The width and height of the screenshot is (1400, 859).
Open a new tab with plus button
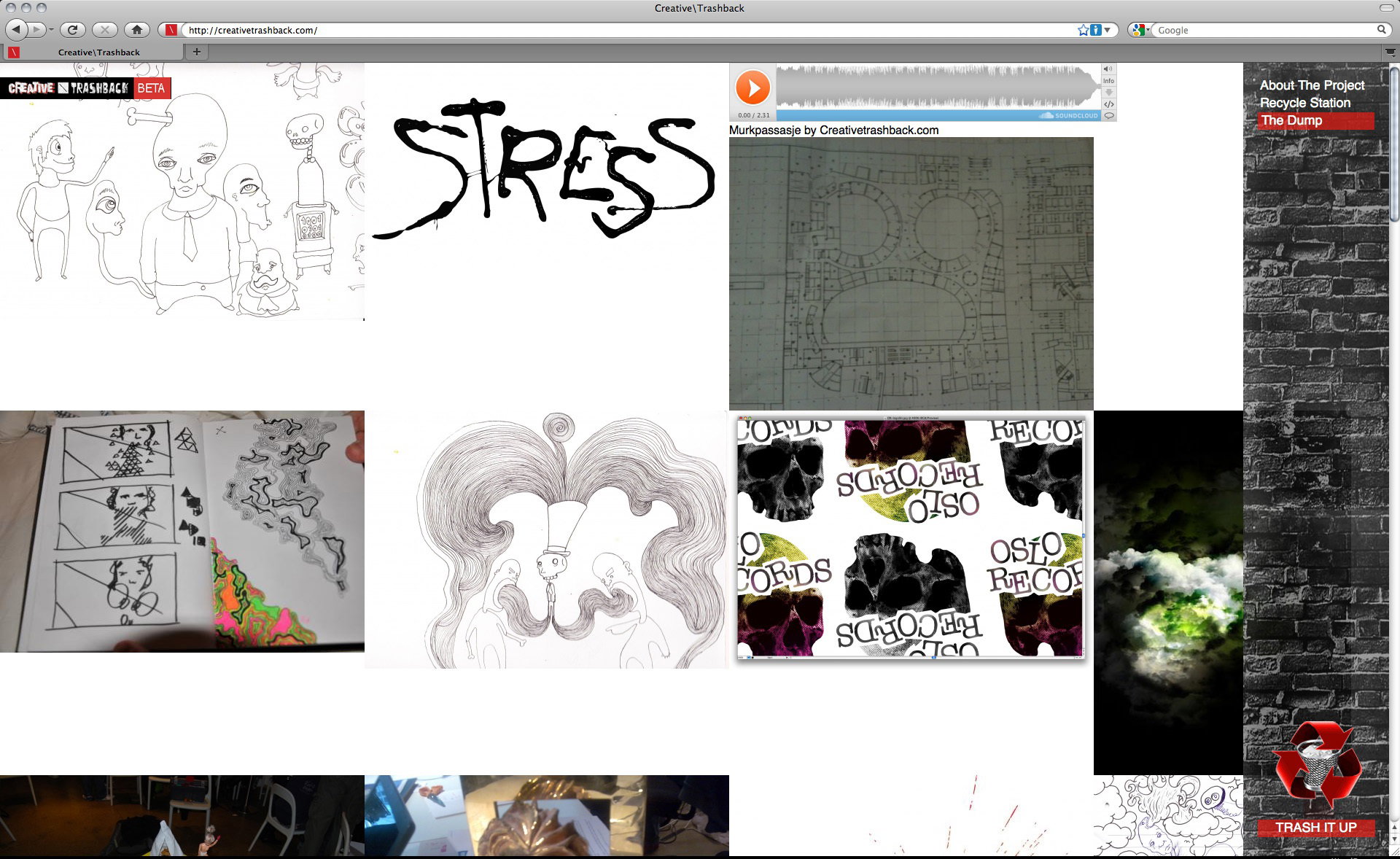(196, 52)
